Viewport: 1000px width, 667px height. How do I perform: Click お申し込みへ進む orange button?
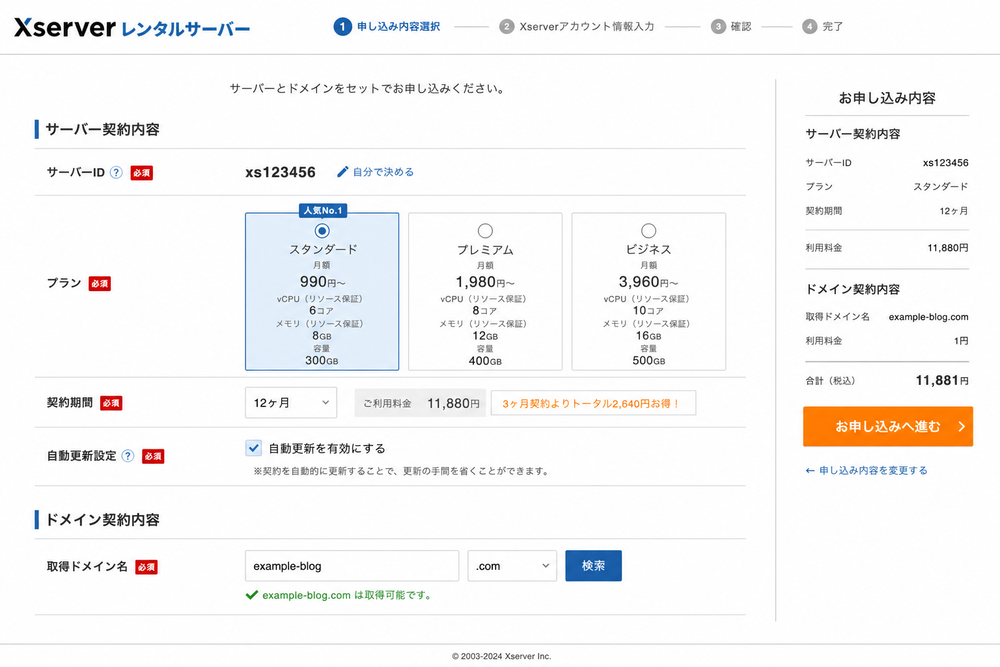[888, 426]
